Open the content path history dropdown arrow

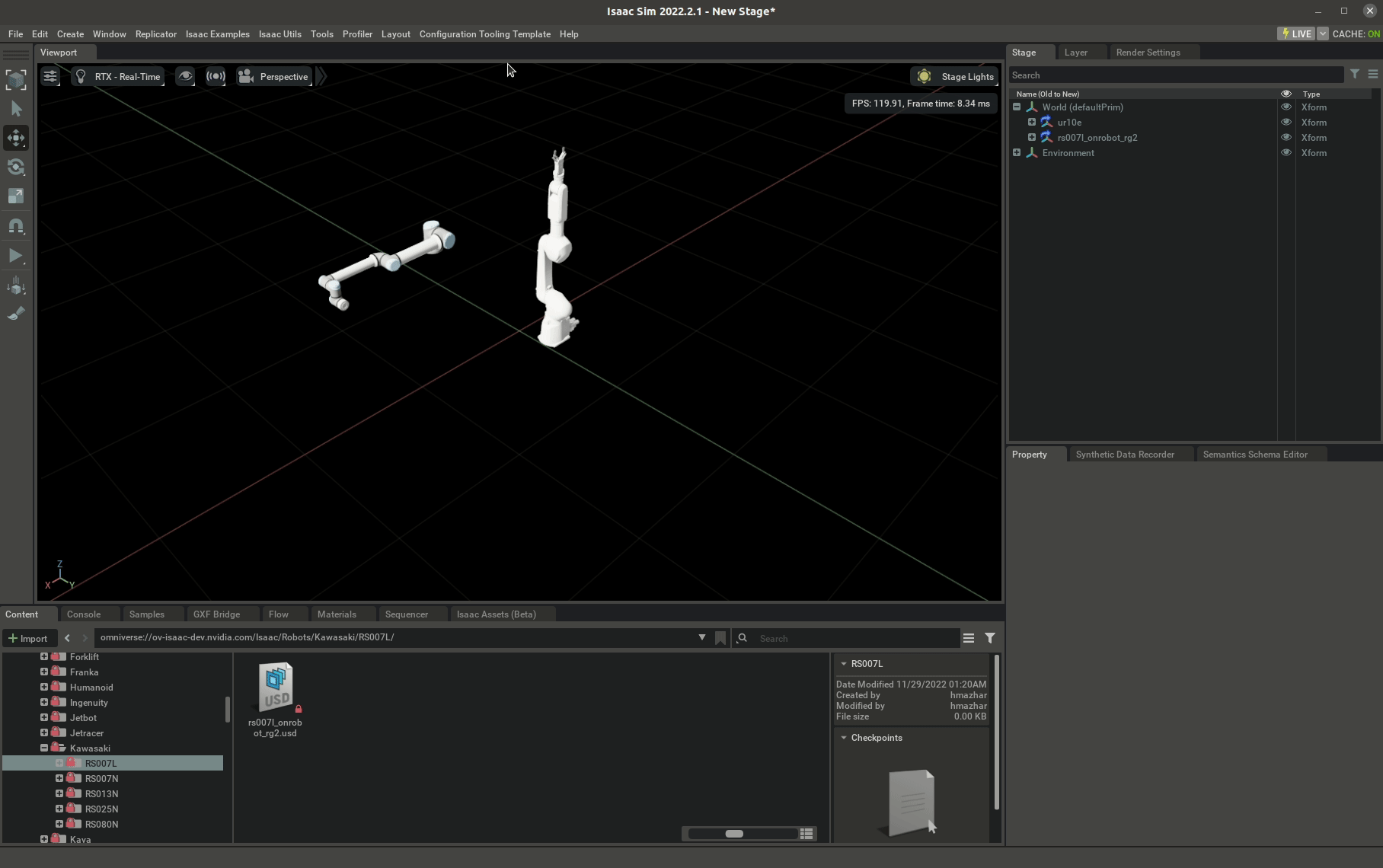[x=702, y=637]
